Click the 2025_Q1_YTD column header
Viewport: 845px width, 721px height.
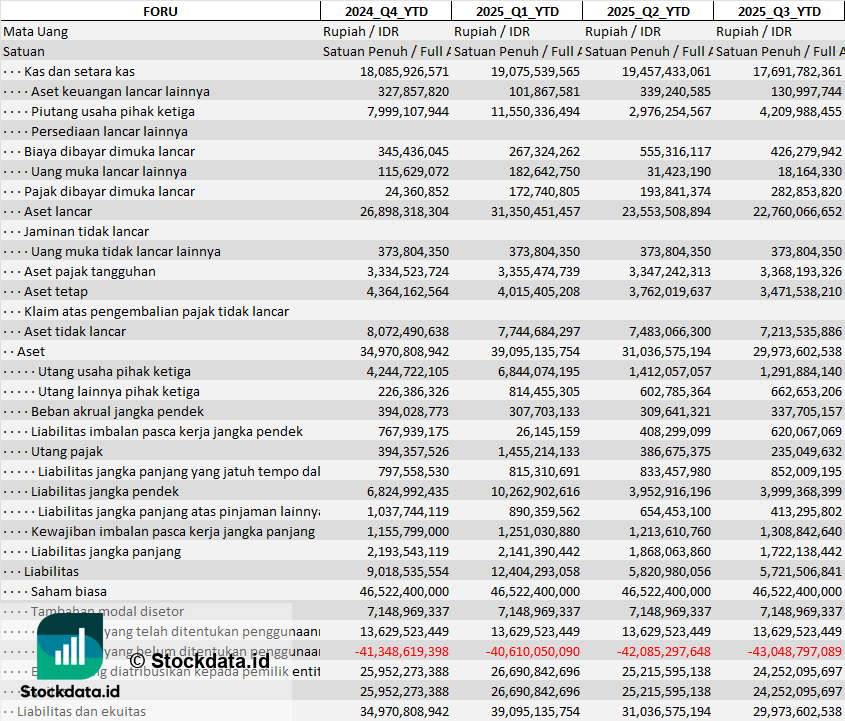516,11
